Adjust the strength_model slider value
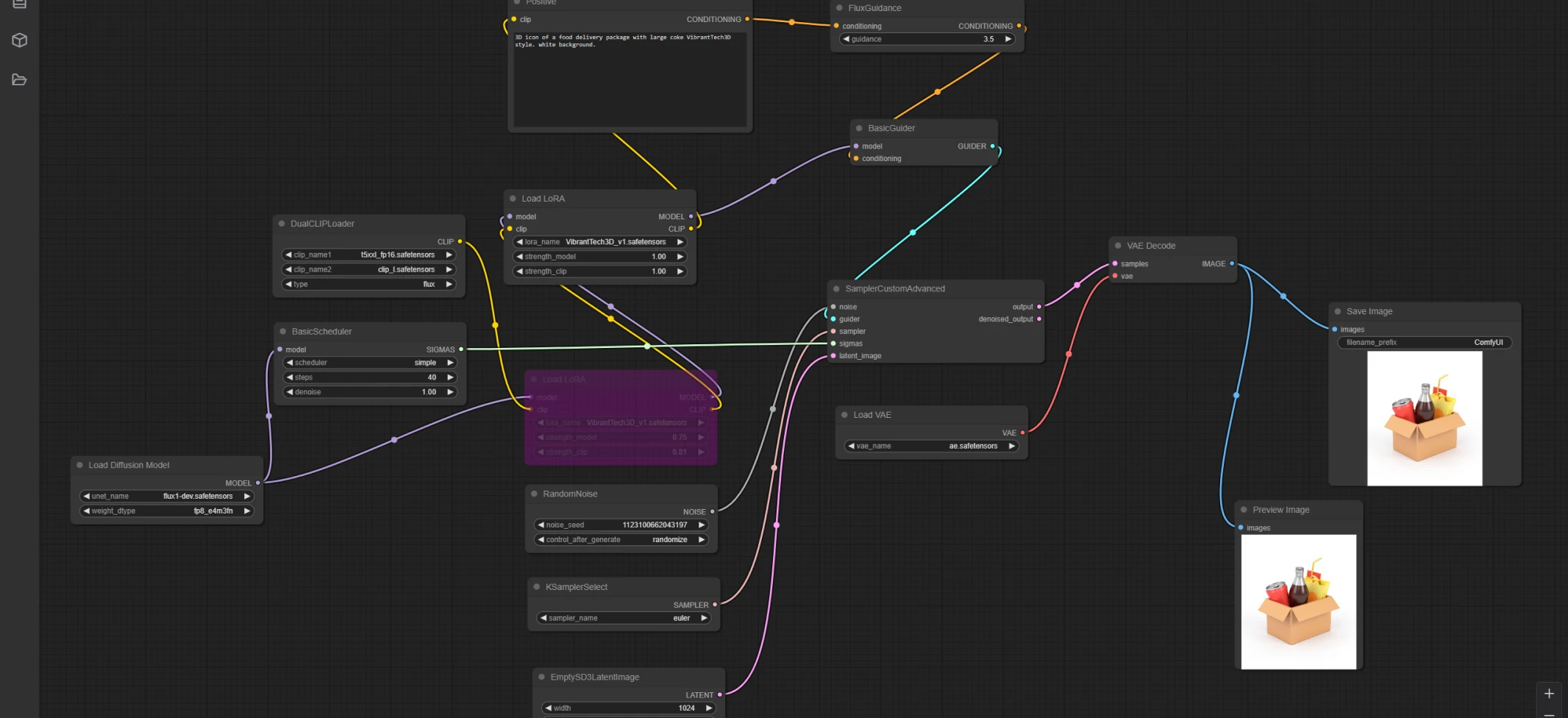The height and width of the screenshot is (718, 1568). pos(599,257)
